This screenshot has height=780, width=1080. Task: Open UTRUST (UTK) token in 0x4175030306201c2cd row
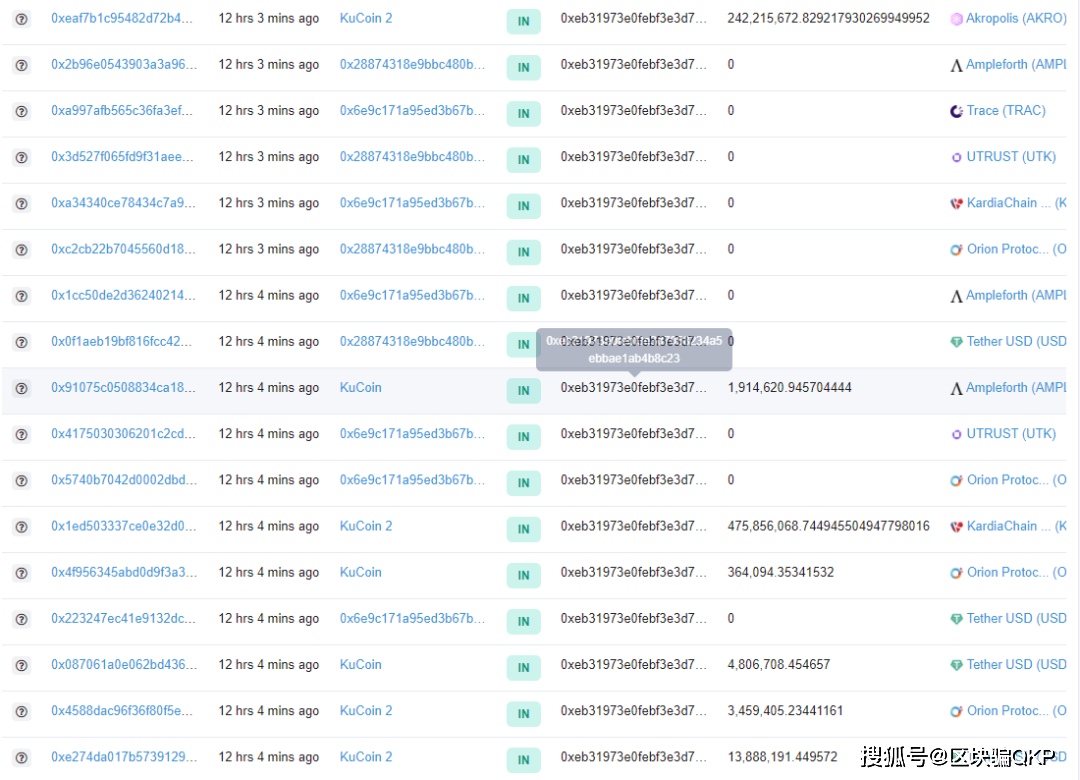point(1010,434)
